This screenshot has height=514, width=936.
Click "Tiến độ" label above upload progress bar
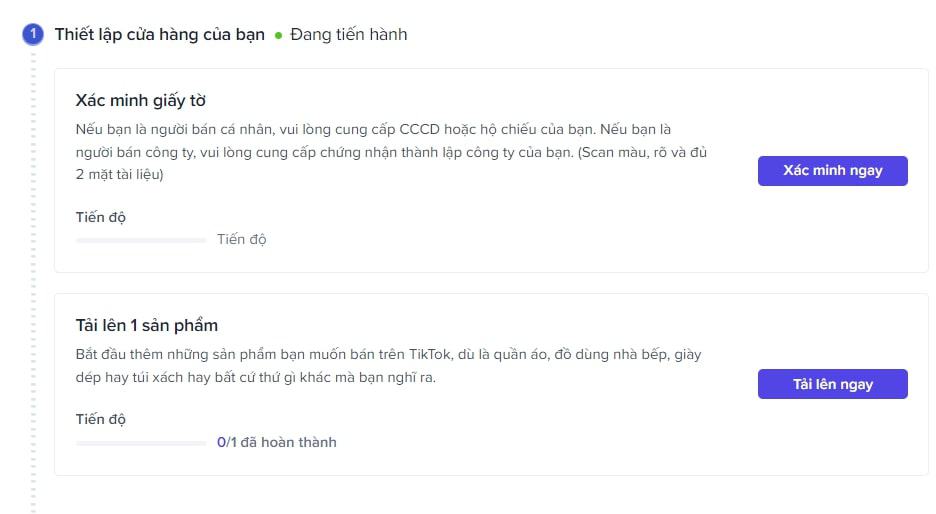click(x=101, y=420)
